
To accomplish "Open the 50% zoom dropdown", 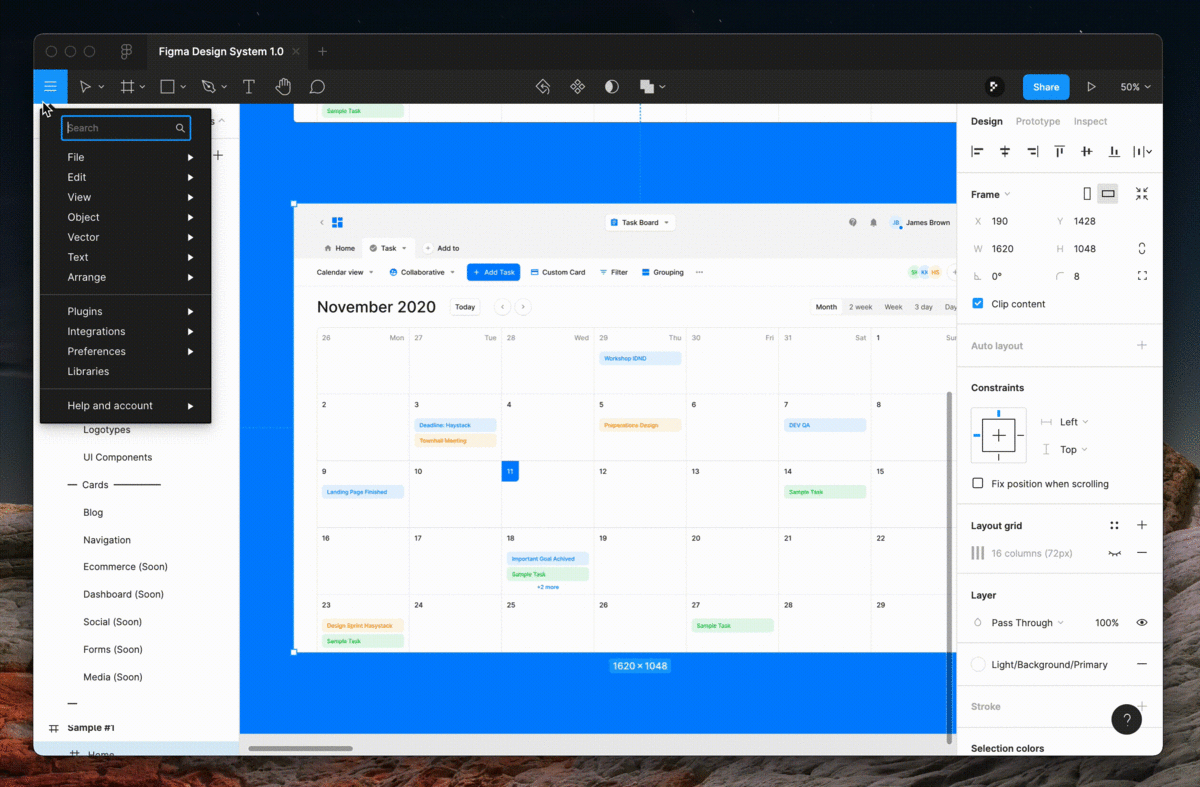I will (1135, 87).
